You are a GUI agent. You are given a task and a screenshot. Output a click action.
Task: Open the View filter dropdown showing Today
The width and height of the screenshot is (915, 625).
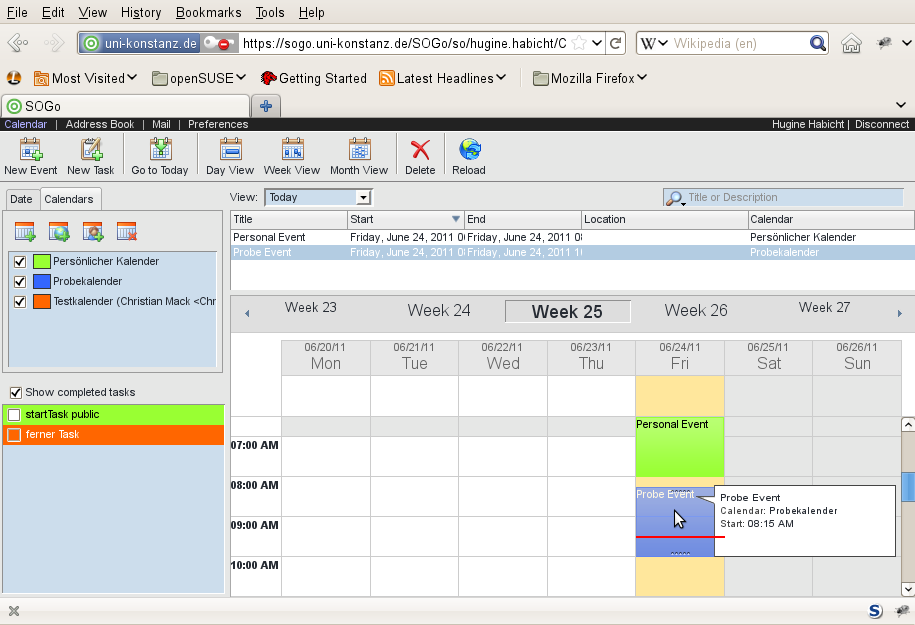[x=319, y=197]
